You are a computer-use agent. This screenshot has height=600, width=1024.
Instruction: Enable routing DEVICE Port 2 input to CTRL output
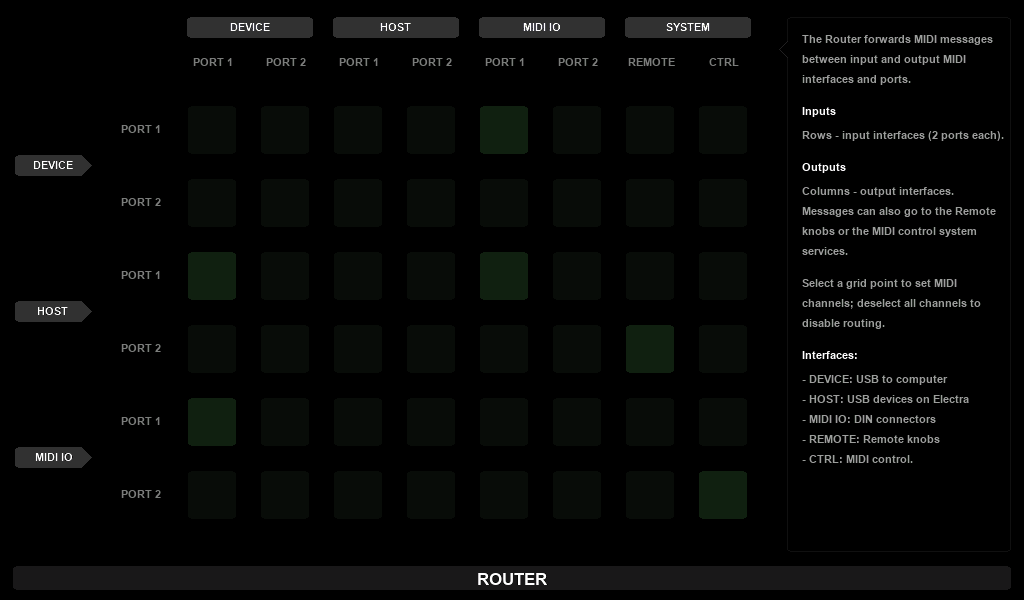click(x=723, y=203)
